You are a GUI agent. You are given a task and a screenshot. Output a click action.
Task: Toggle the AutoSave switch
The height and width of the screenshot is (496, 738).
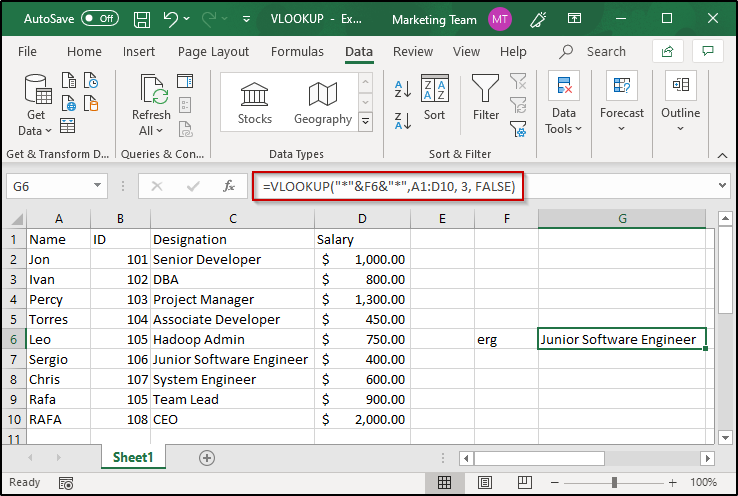pyautogui.click(x=99, y=19)
